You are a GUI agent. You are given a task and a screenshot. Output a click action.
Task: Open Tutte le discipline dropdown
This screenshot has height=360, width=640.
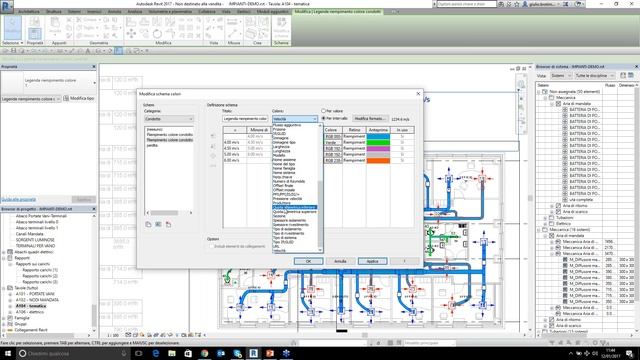pos(594,76)
